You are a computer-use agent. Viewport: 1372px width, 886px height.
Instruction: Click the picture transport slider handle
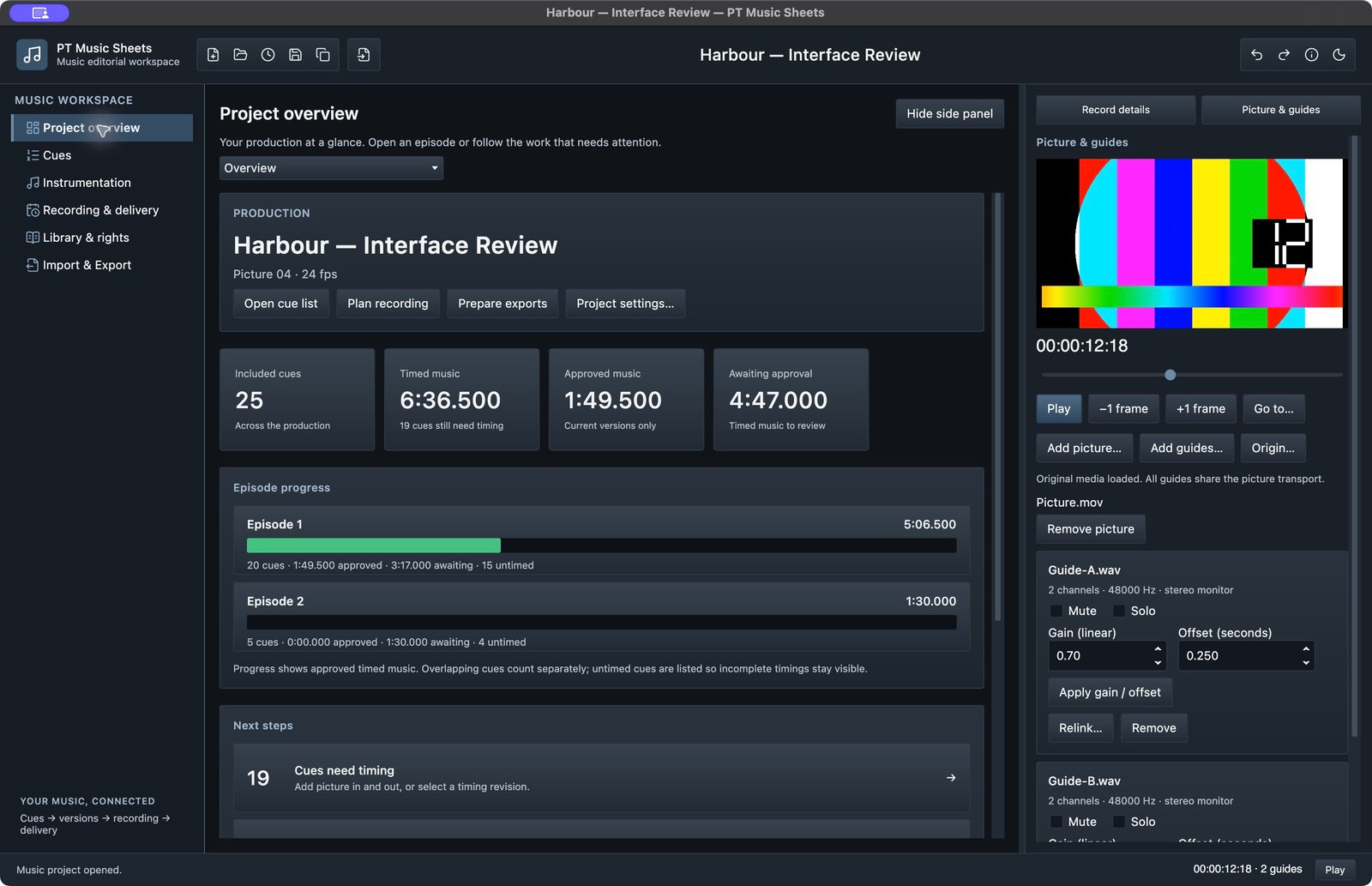1170,375
